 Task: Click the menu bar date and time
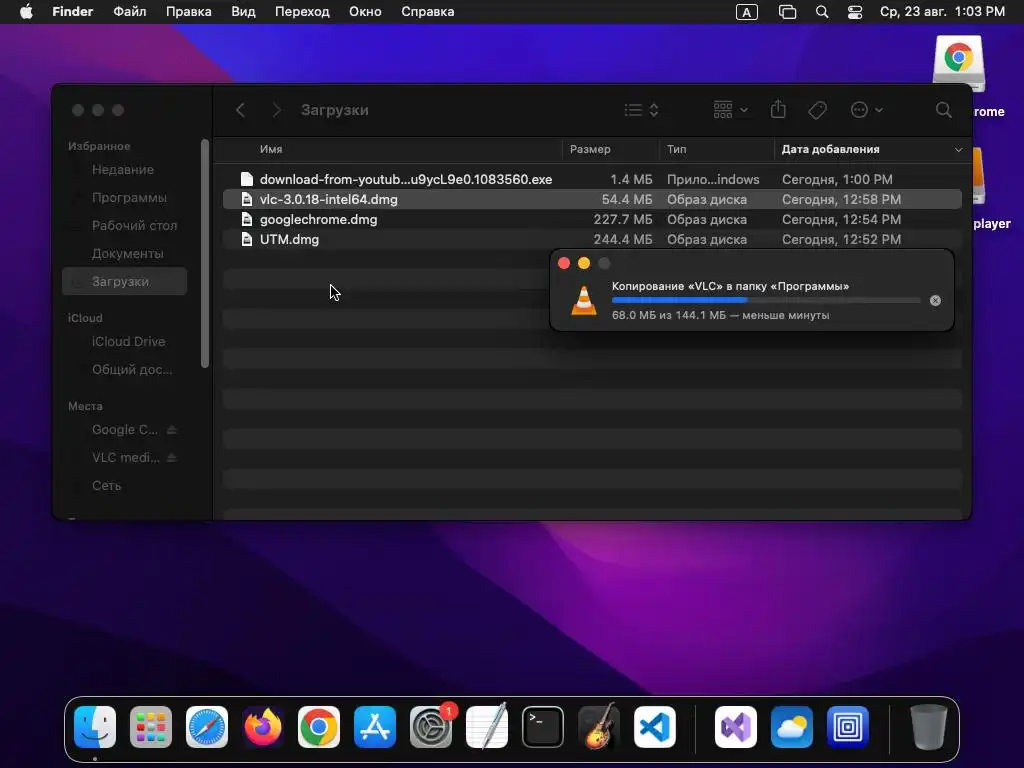(x=942, y=12)
